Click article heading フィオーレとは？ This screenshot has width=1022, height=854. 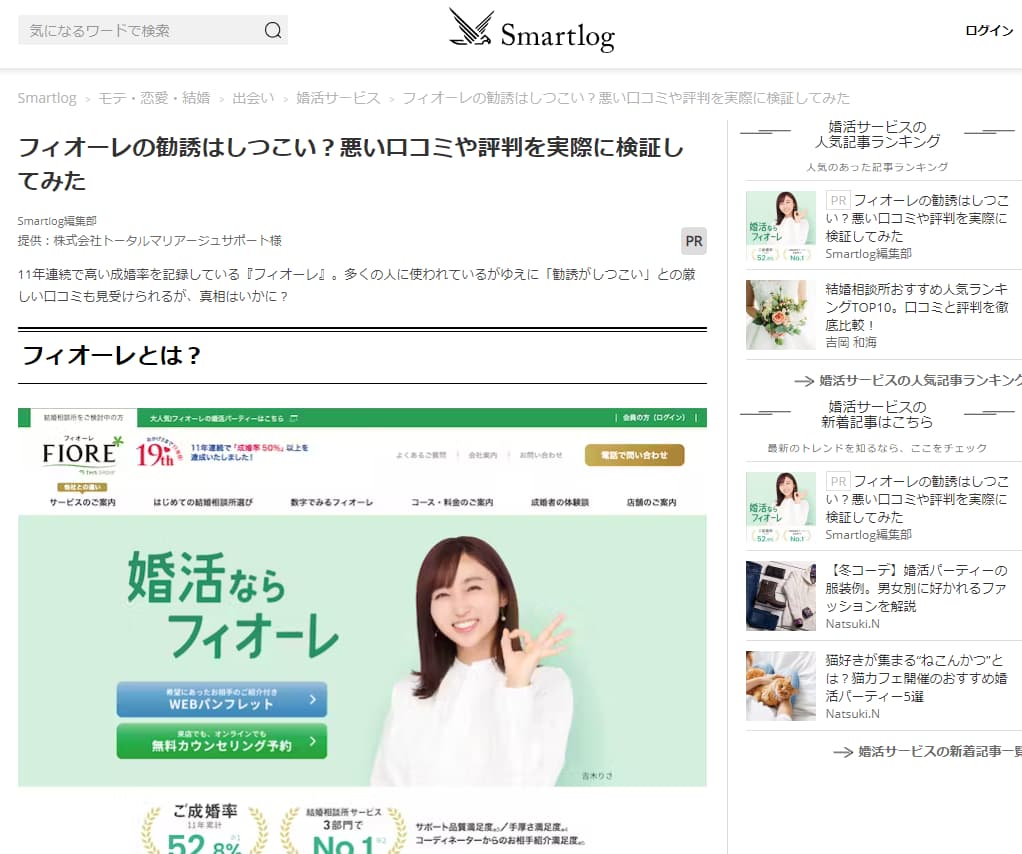coord(111,355)
